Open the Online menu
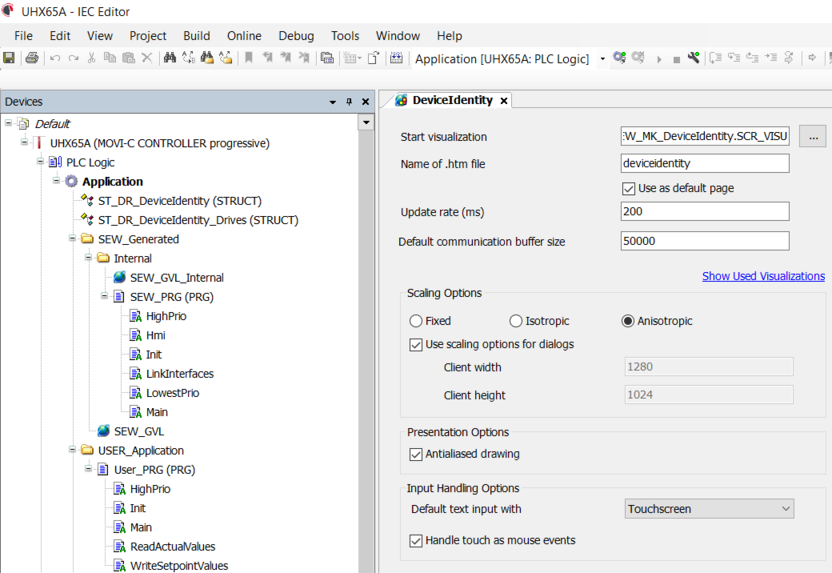The image size is (832, 573). [244, 35]
